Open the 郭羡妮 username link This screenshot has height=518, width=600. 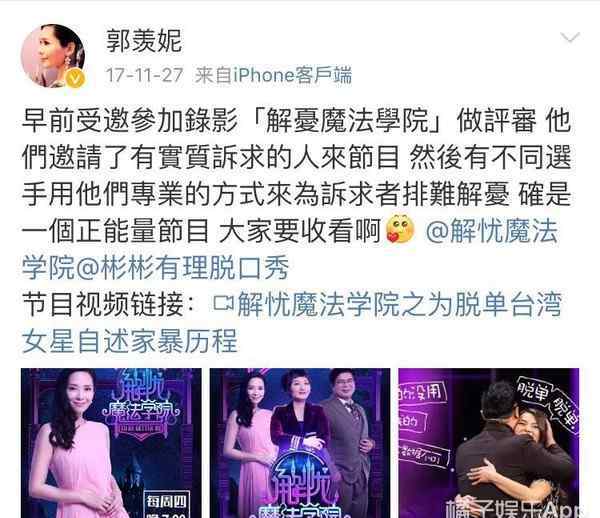click(x=144, y=41)
